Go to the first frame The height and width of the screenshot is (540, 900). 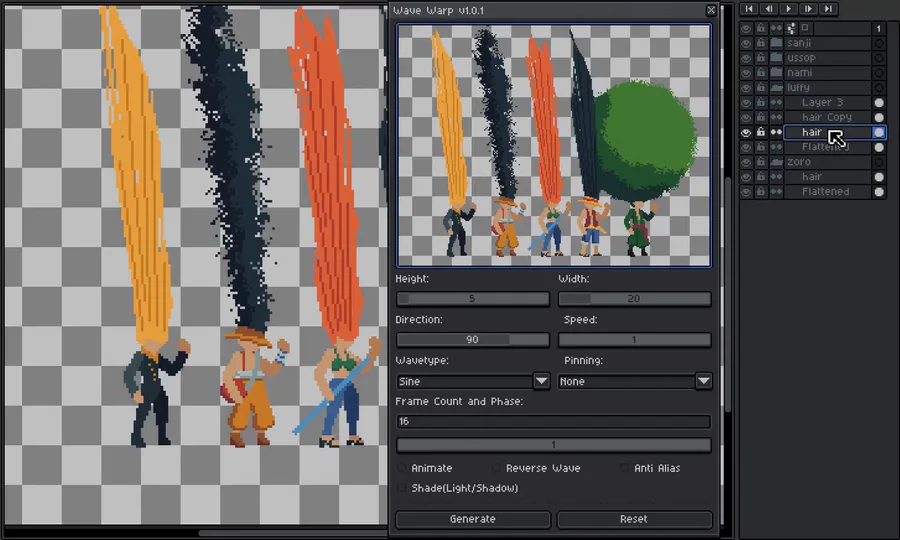tap(749, 9)
